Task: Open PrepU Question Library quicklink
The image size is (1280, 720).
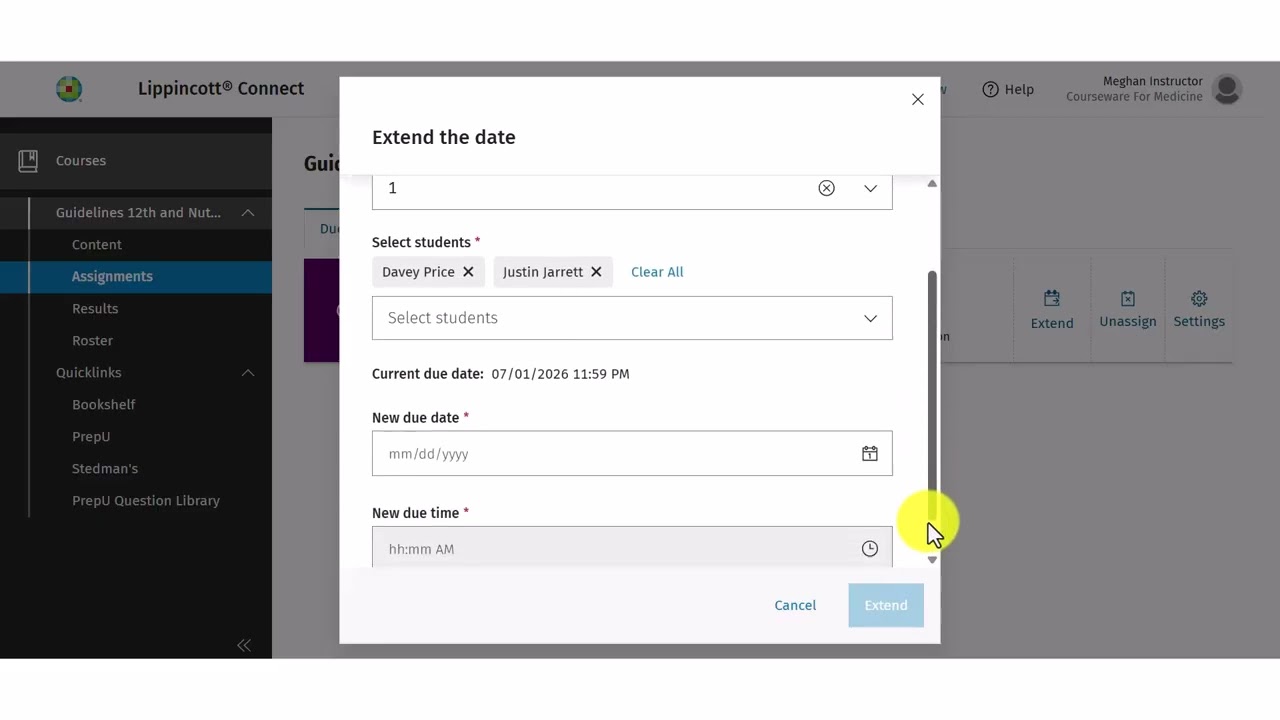Action: [x=146, y=500]
